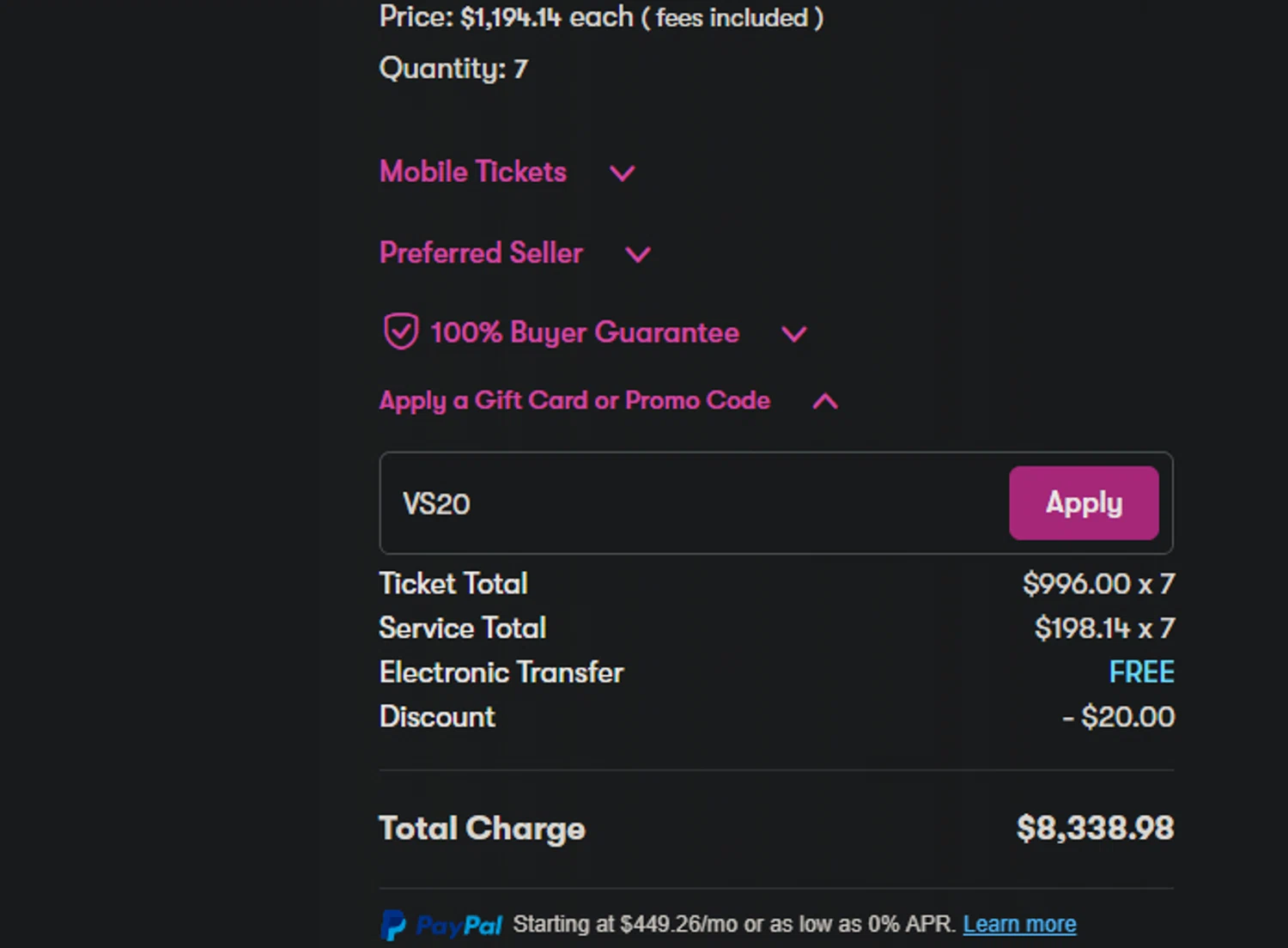Click the Quantity: 7 text
Screen dimensions: 1288x948
453,69
